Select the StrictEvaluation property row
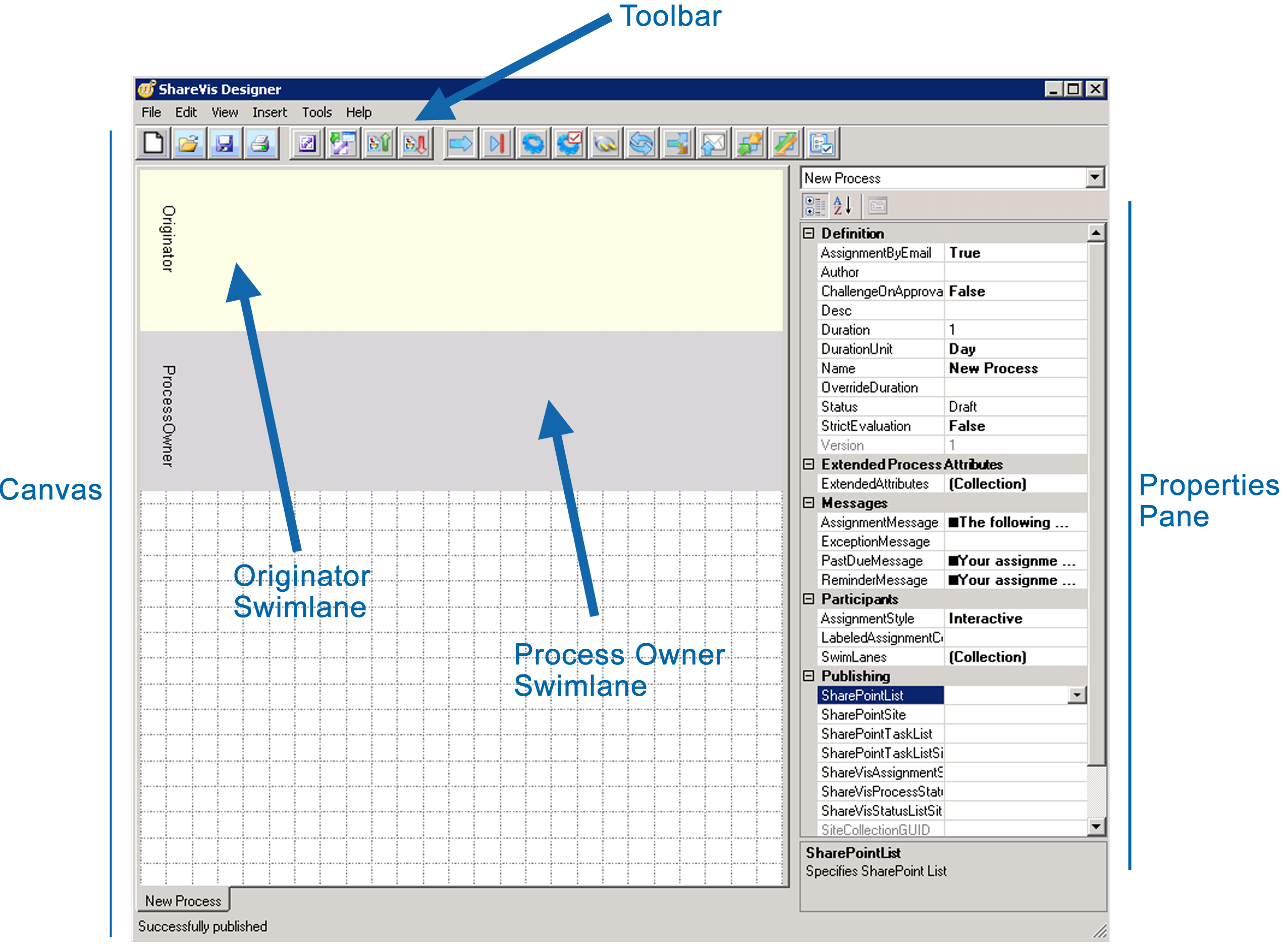 (x=952, y=426)
